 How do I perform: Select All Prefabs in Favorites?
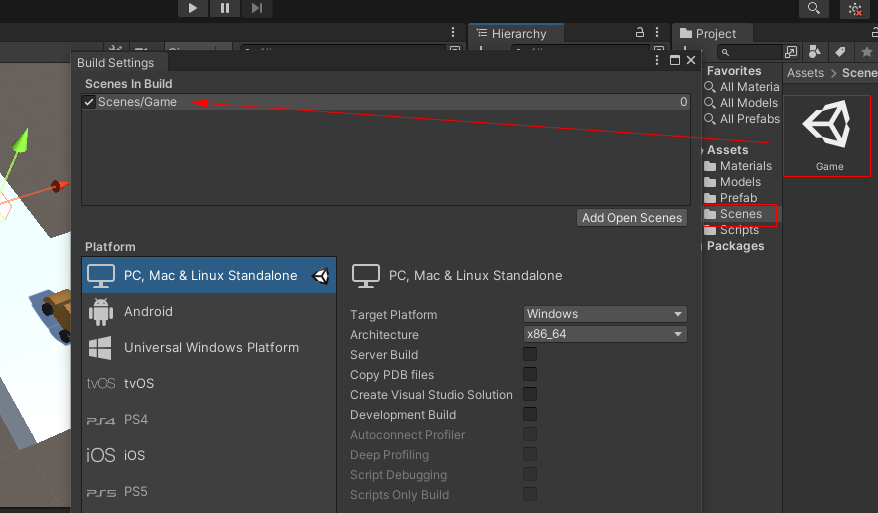coord(742,119)
